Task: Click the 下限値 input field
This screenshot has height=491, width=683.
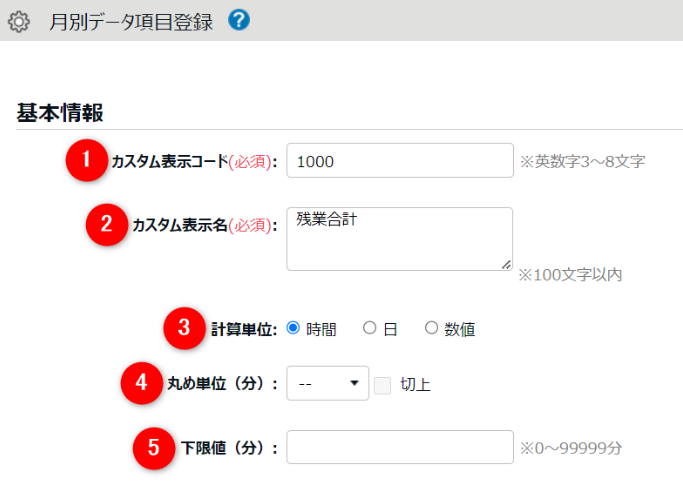Action: tap(399, 447)
